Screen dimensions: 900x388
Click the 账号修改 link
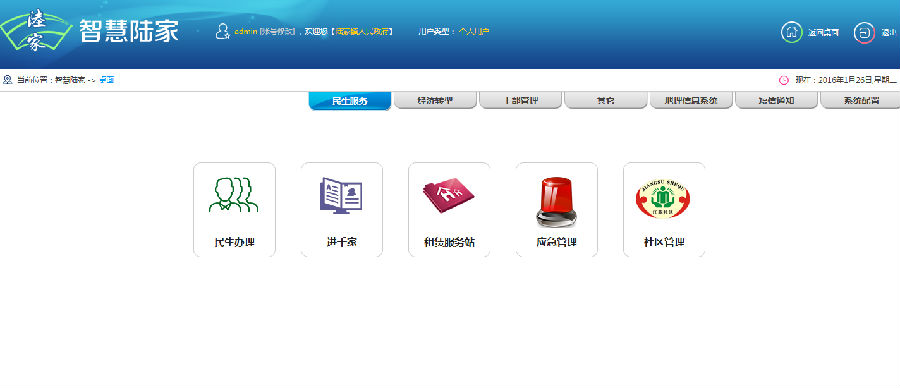pyautogui.click(x=277, y=32)
